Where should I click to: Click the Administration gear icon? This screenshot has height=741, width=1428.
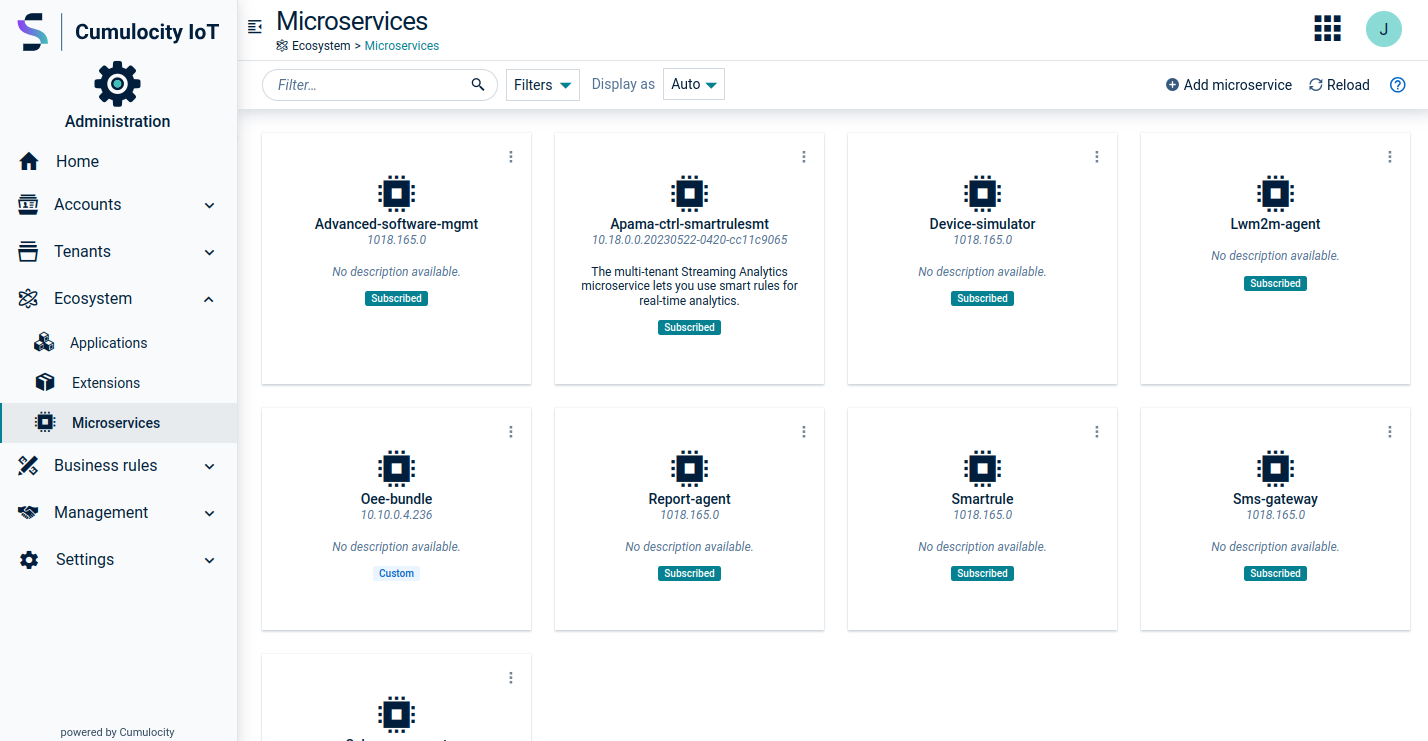coord(118,84)
